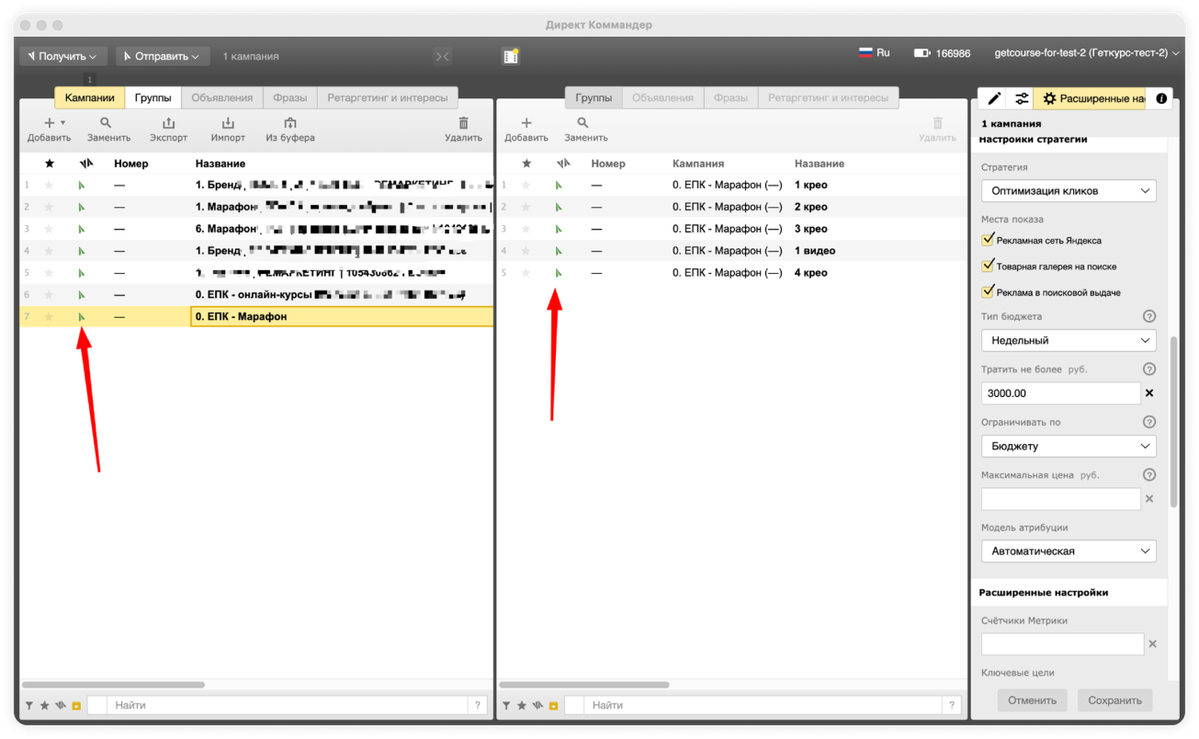Click the groups list horizontal scrollbar

click(585, 685)
